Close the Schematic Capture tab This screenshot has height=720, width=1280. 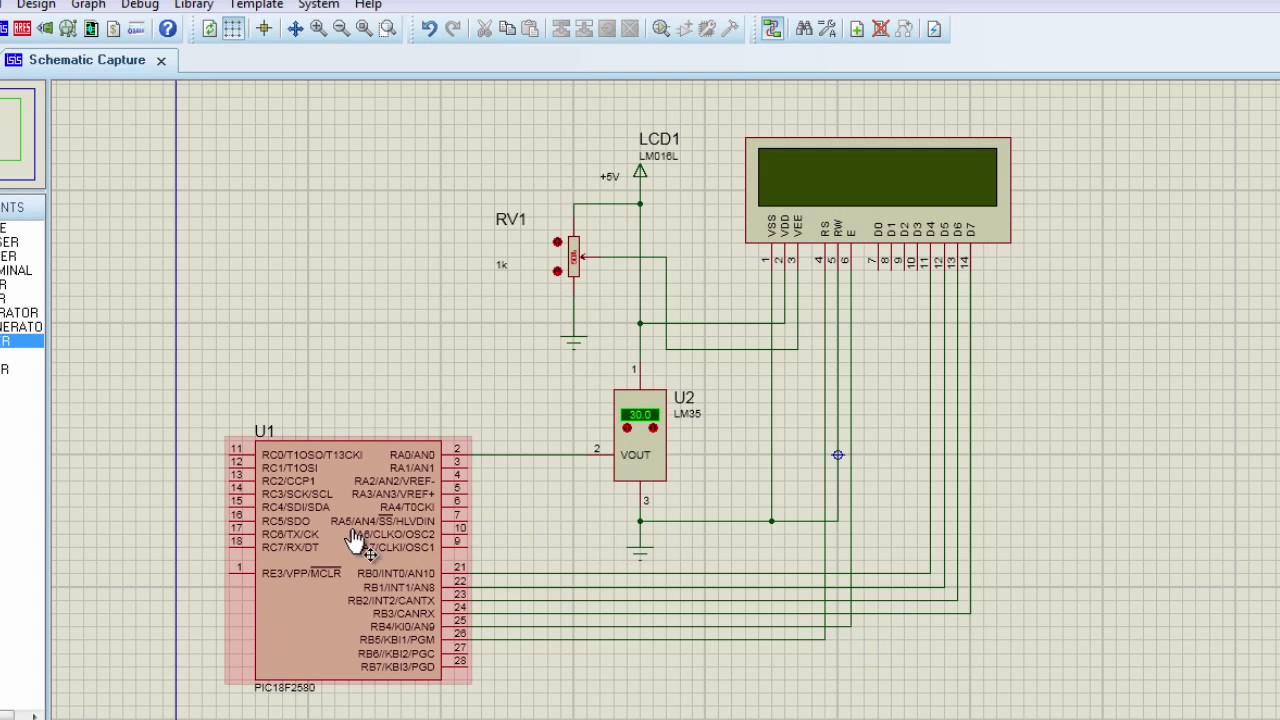click(x=160, y=60)
